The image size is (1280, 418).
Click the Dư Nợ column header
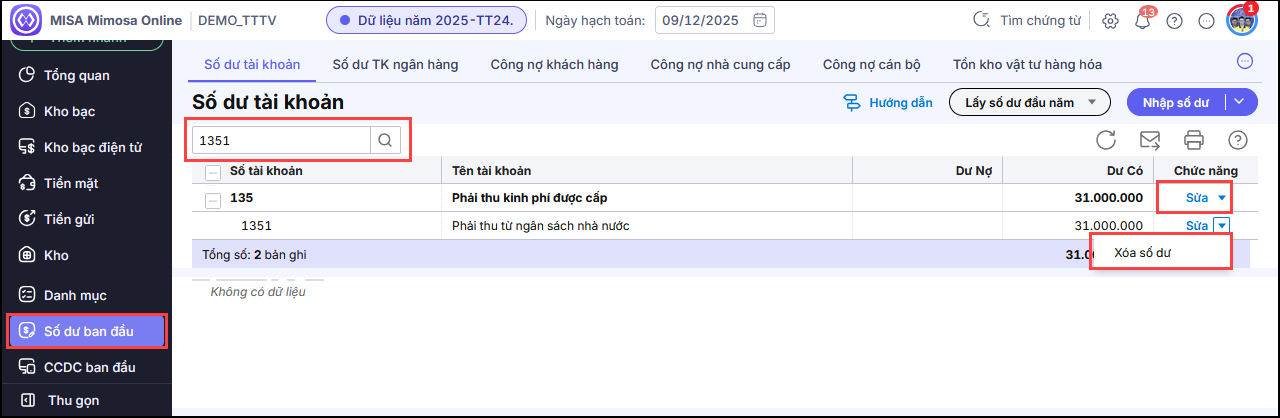(x=973, y=171)
